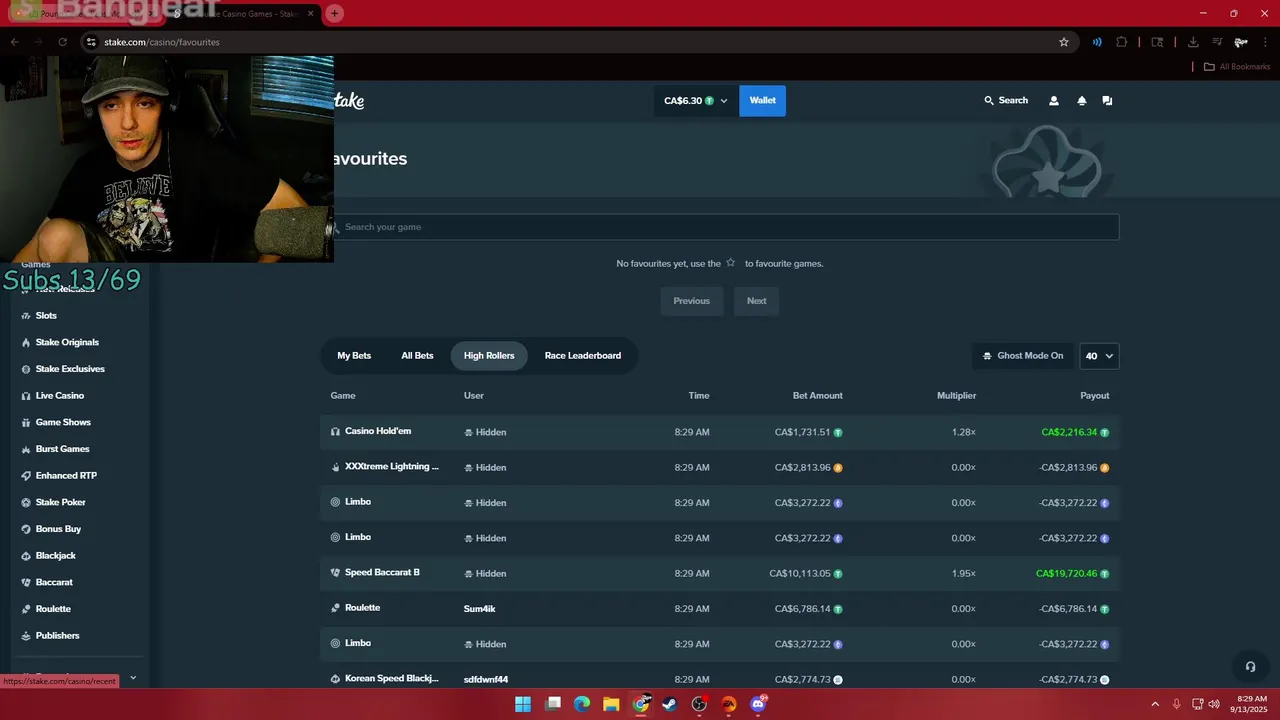This screenshot has width=1280, height=720.
Task: Click the Enhanced RTP sidebar icon
Action: (26, 476)
